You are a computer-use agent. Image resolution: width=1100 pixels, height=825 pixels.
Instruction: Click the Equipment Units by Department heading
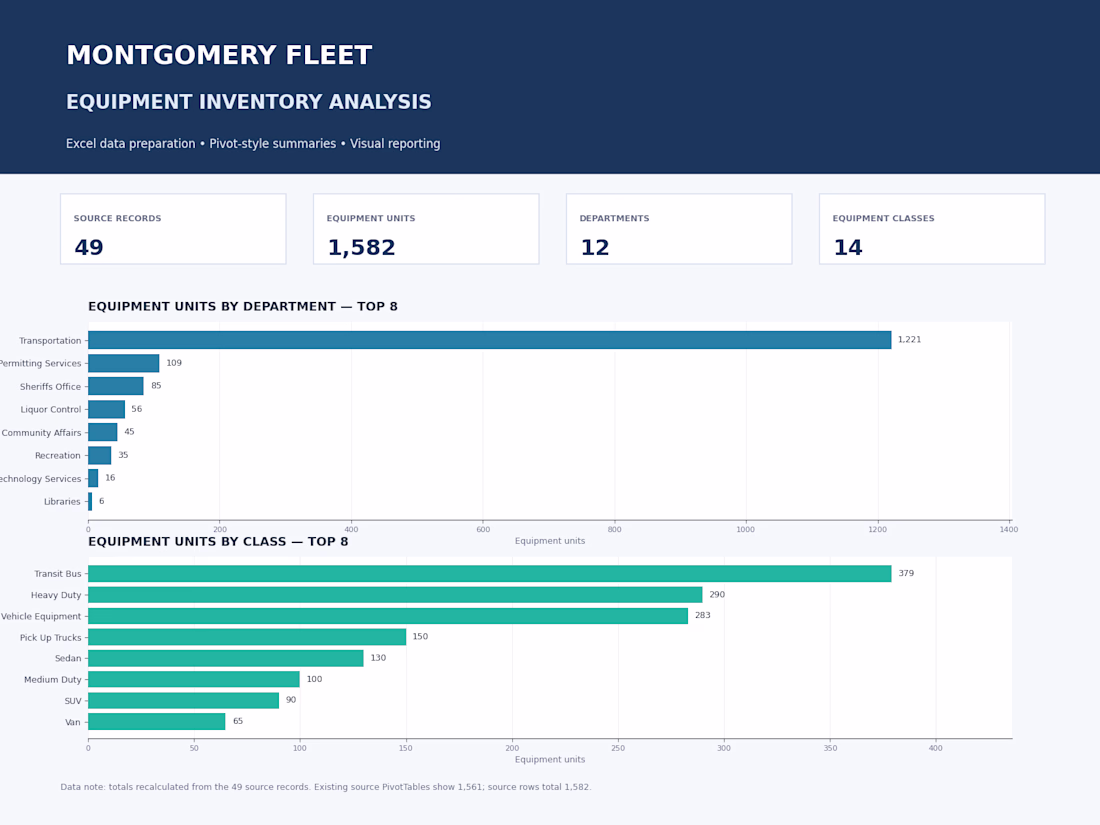(243, 307)
